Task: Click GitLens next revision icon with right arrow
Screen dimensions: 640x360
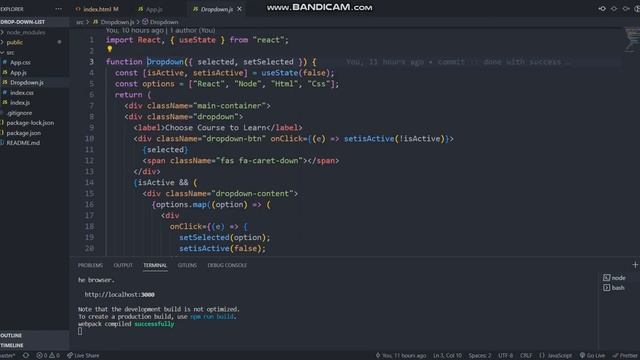Action: coord(626,8)
